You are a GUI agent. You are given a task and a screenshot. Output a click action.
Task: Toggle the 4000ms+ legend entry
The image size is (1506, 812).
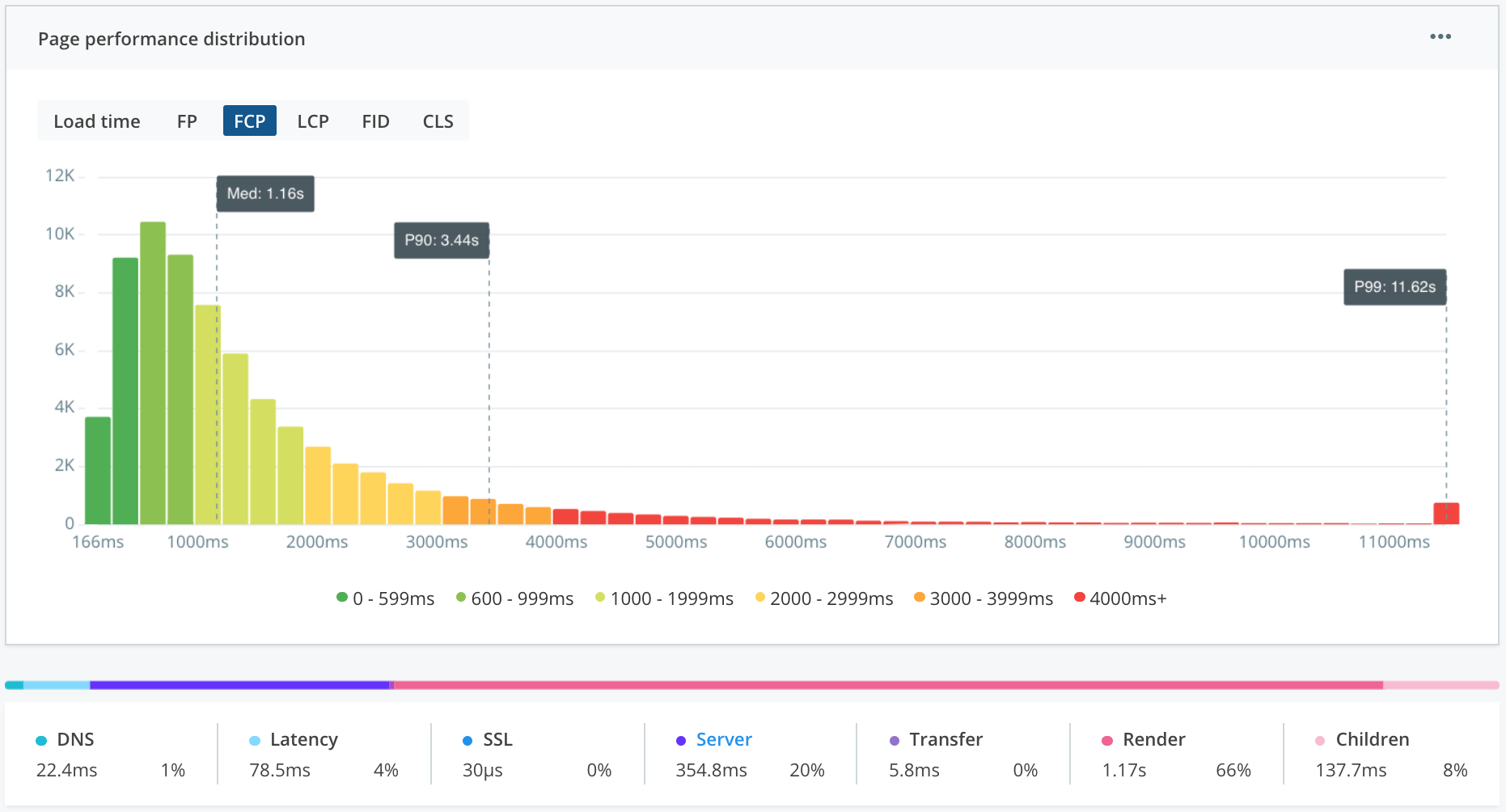[1122, 598]
